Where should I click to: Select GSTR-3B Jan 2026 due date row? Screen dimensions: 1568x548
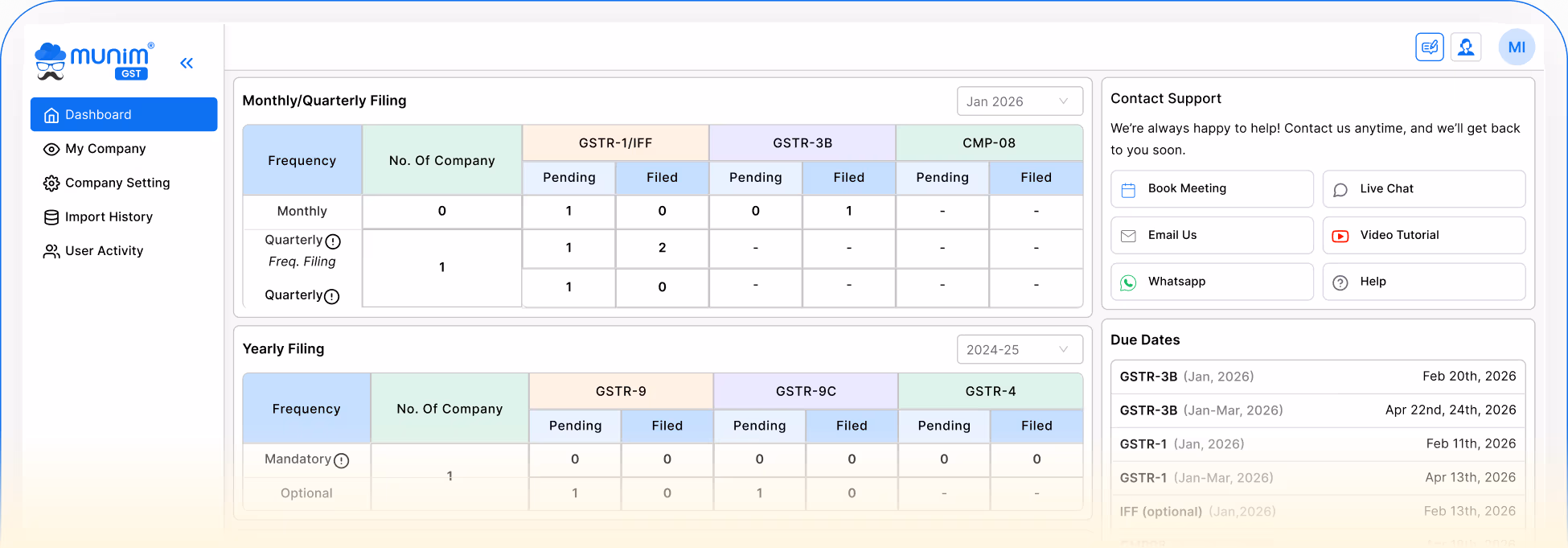pyautogui.click(x=1317, y=377)
